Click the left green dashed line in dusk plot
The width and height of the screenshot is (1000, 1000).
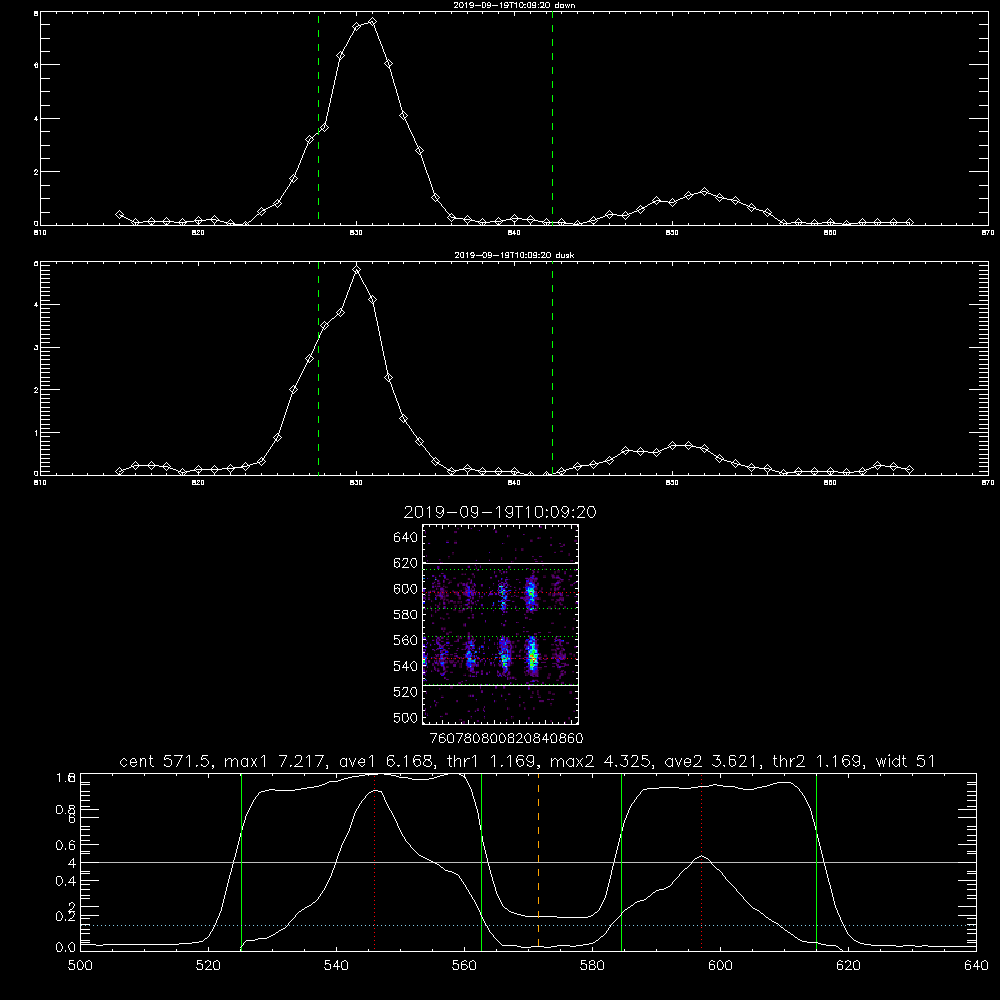(x=318, y=368)
